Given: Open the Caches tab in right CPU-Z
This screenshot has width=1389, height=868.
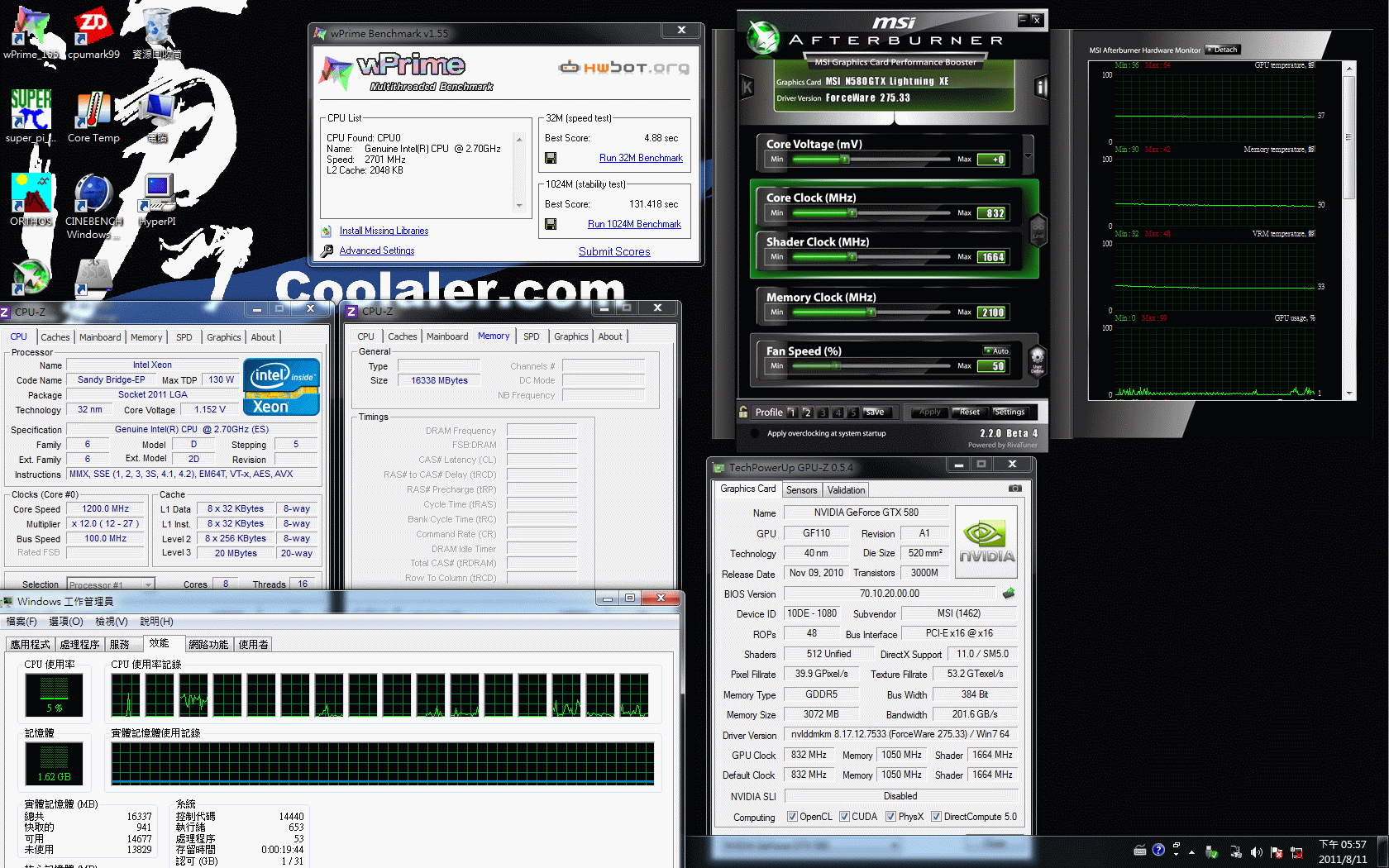Looking at the screenshot, I should [x=403, y=336].
